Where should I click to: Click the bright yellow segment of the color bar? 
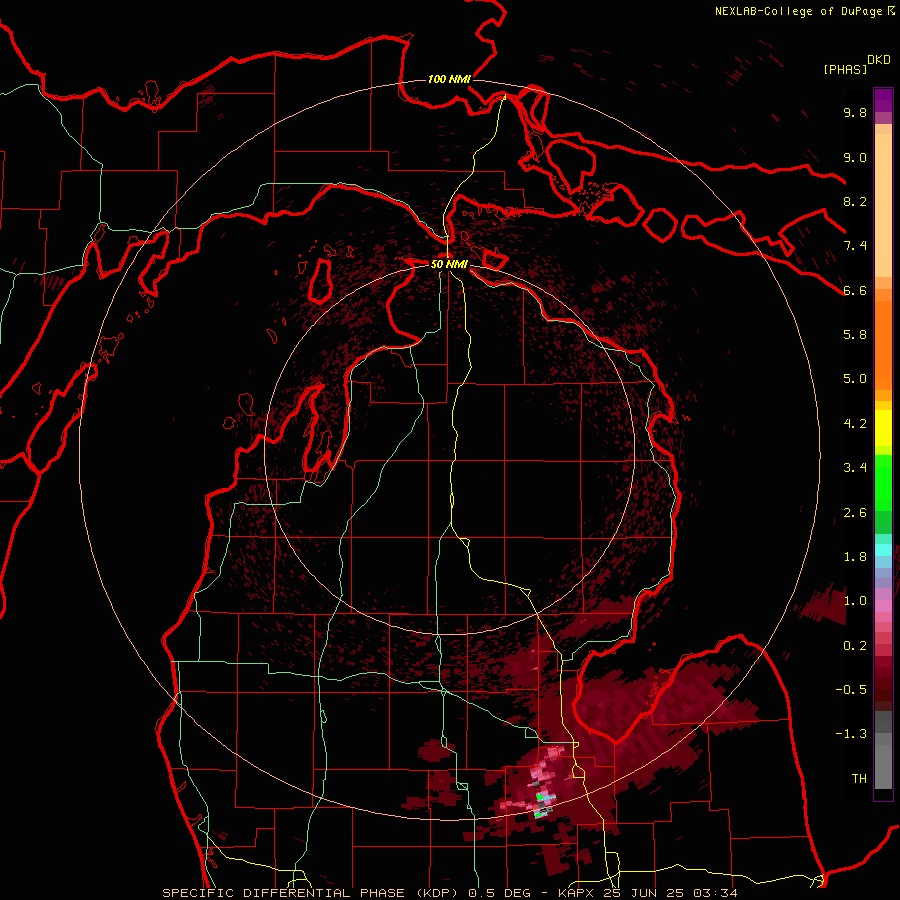coord(883,428)
